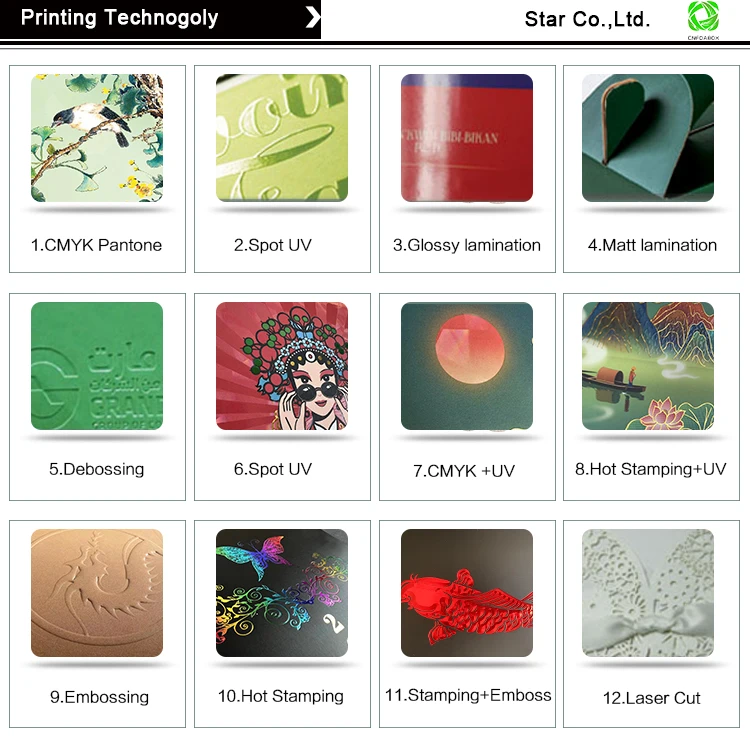Image resolution: width=750 pixels, height=750 pixels.
Task: Click the white lace Laser Cut image
Action: point(648,593)
